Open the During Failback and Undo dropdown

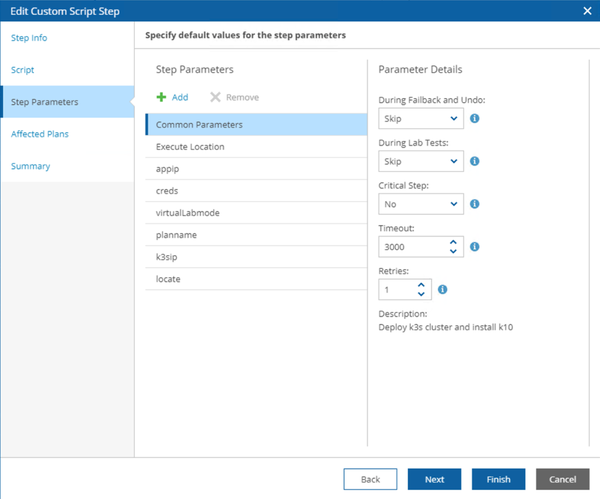tap(421, 119)
